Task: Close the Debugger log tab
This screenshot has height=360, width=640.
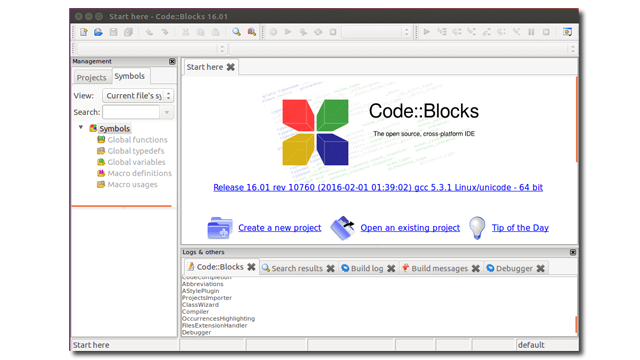Action: coord(540,268)
